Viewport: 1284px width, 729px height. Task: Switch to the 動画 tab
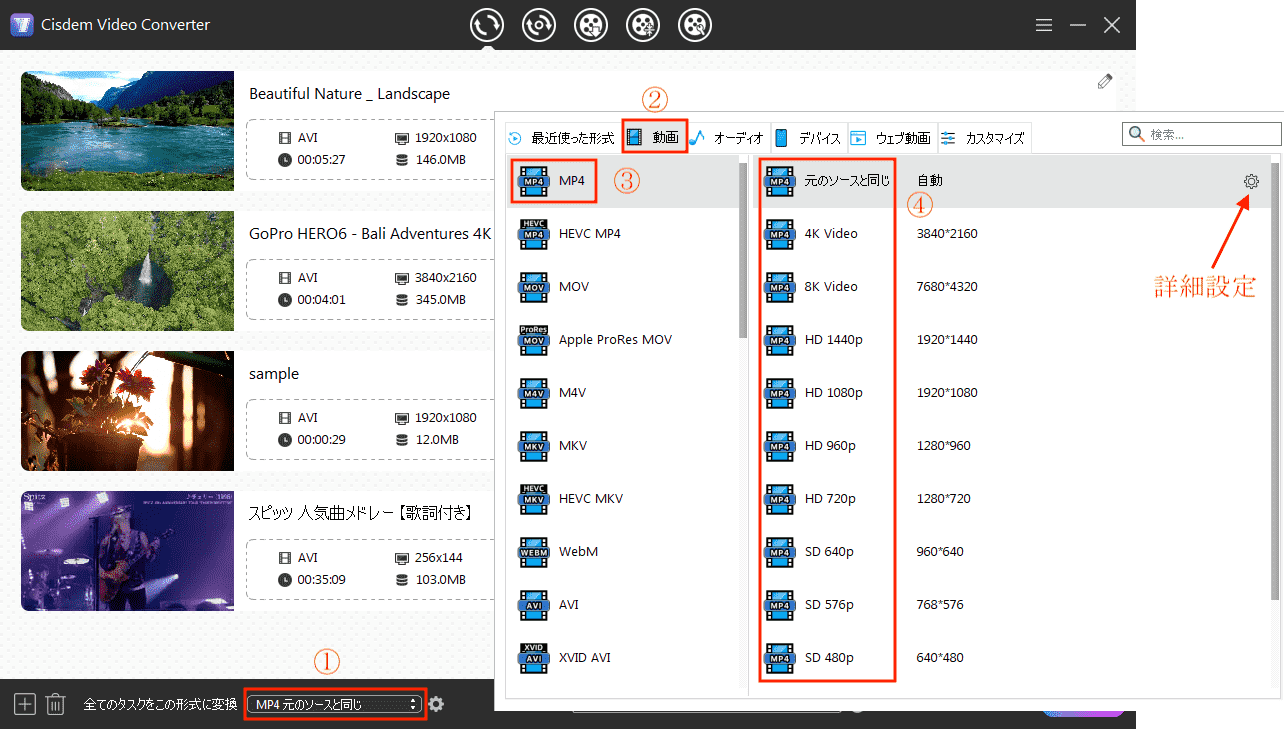click(x=655, y=137)
